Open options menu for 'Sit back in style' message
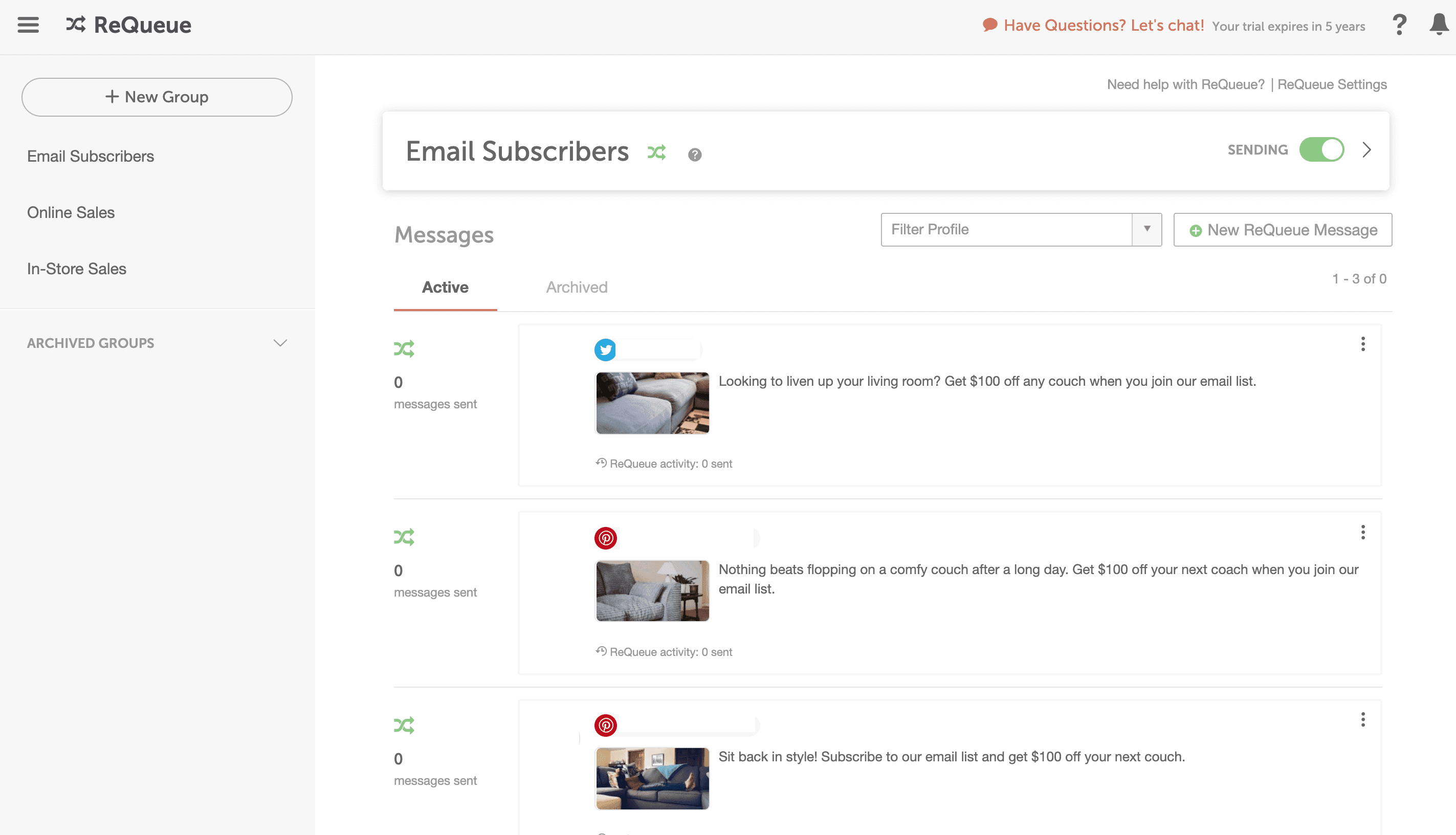 (1362, 720)
